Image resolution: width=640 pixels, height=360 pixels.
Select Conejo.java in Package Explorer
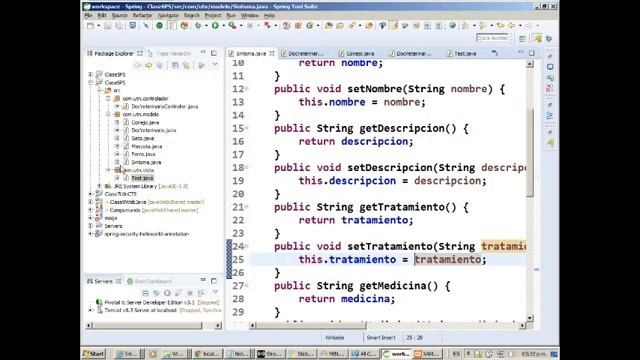click(145, 122)
